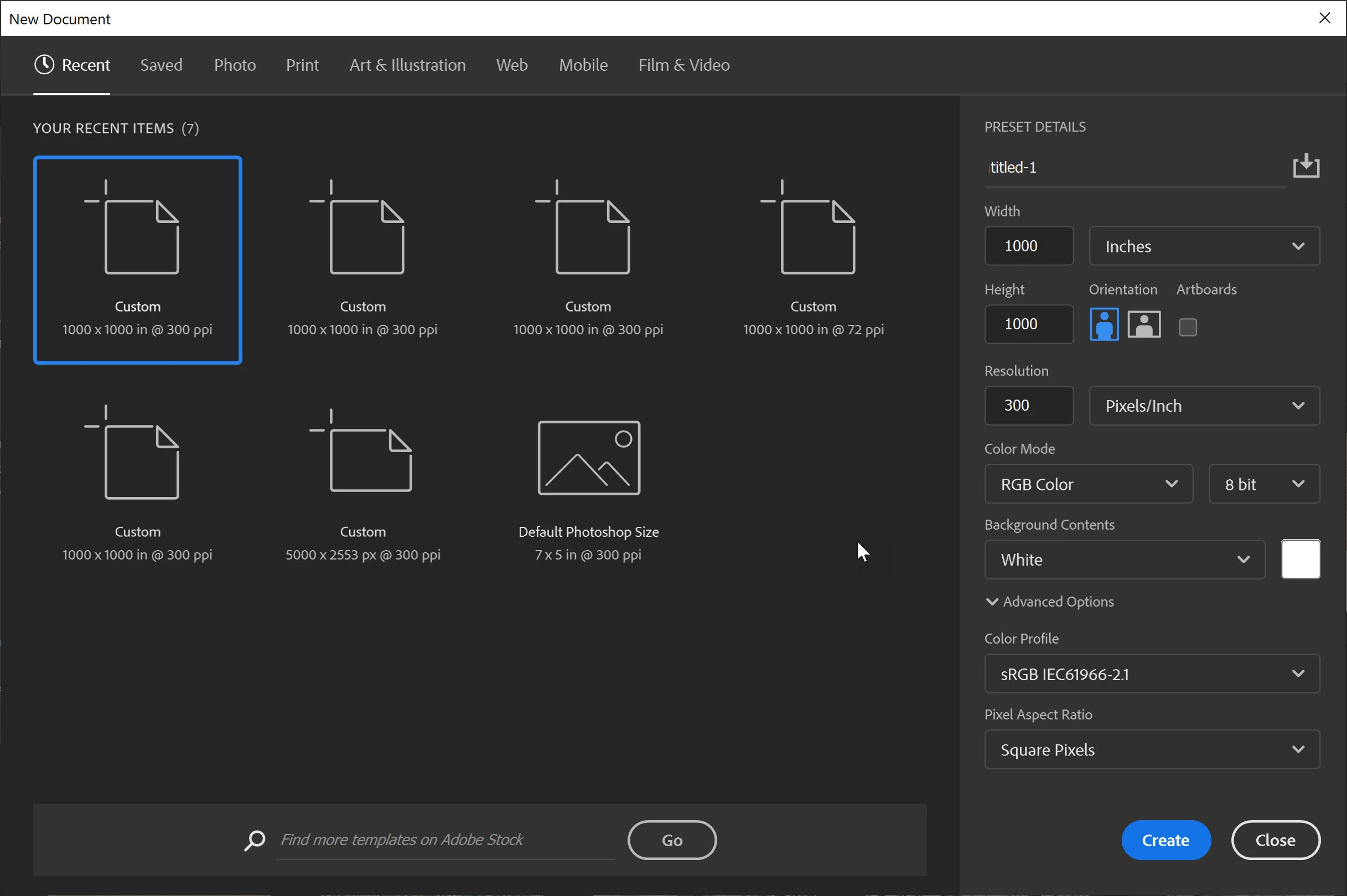
Task: Open the RGB Color mode dropdown
Action: (x=1088, y=484)
